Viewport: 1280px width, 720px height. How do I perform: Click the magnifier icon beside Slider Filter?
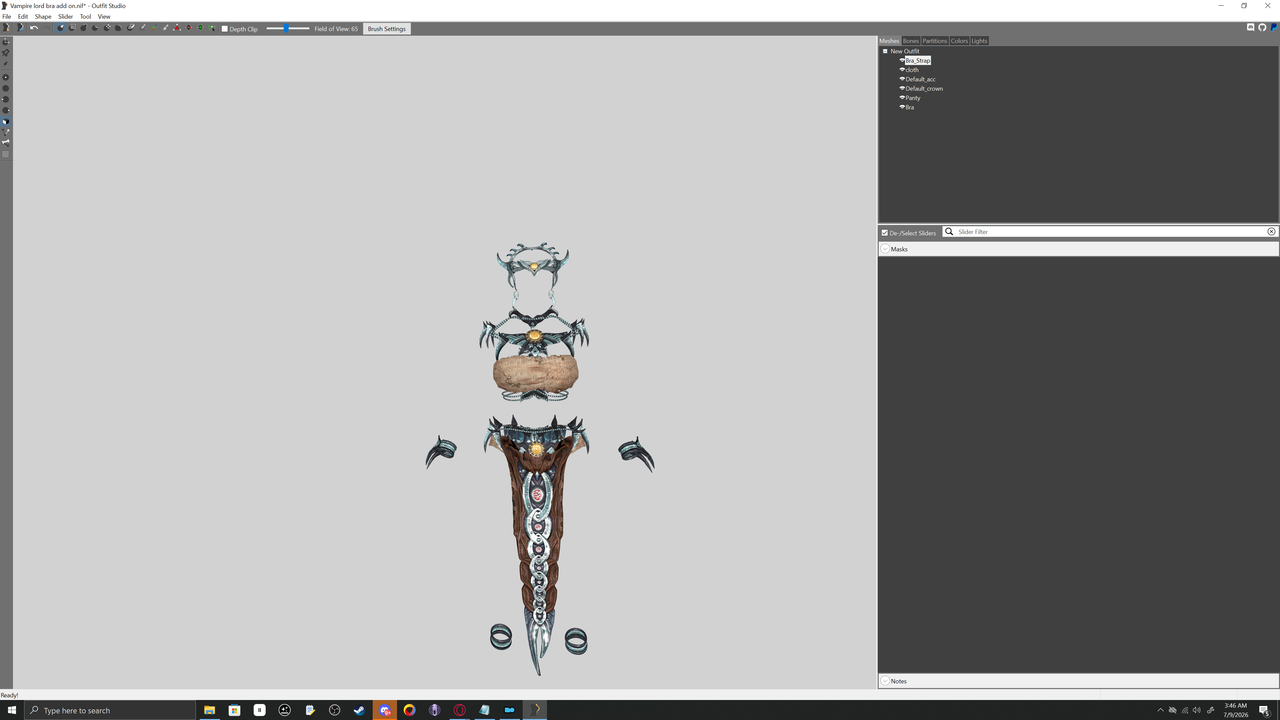coord(949,232)
